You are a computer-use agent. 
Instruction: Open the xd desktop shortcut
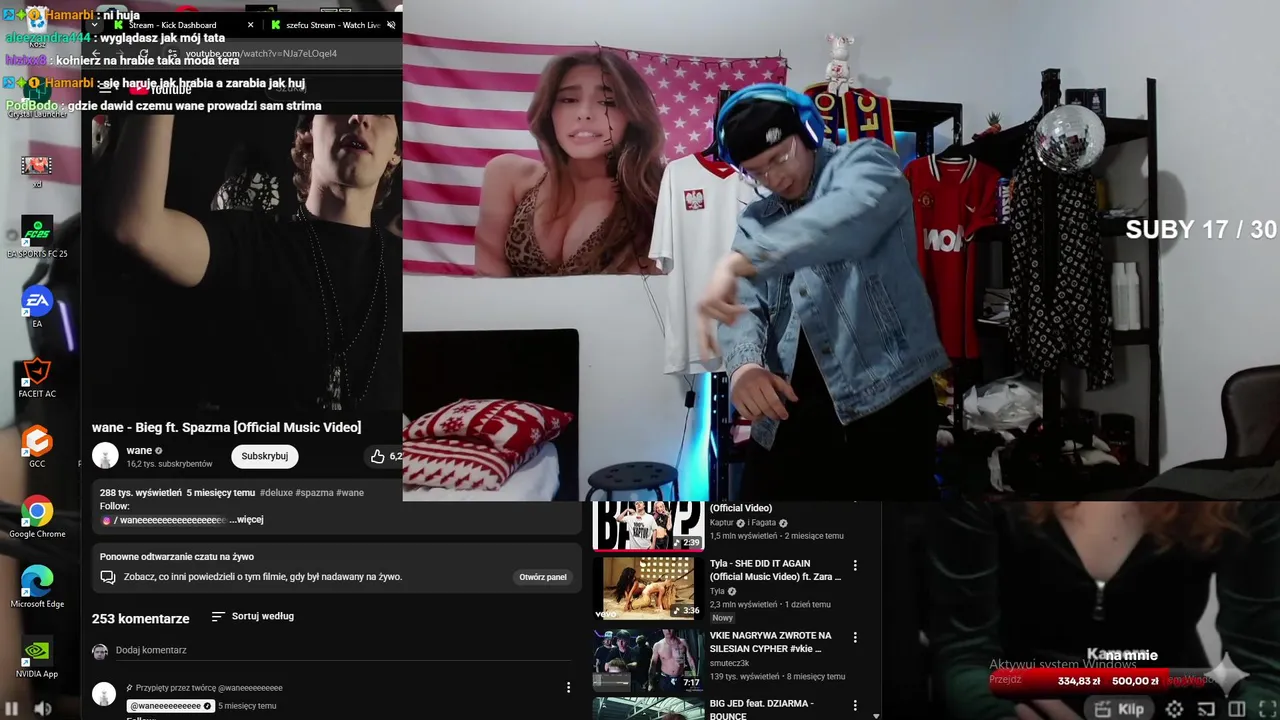pyautogui.click(x=37, y=171)
